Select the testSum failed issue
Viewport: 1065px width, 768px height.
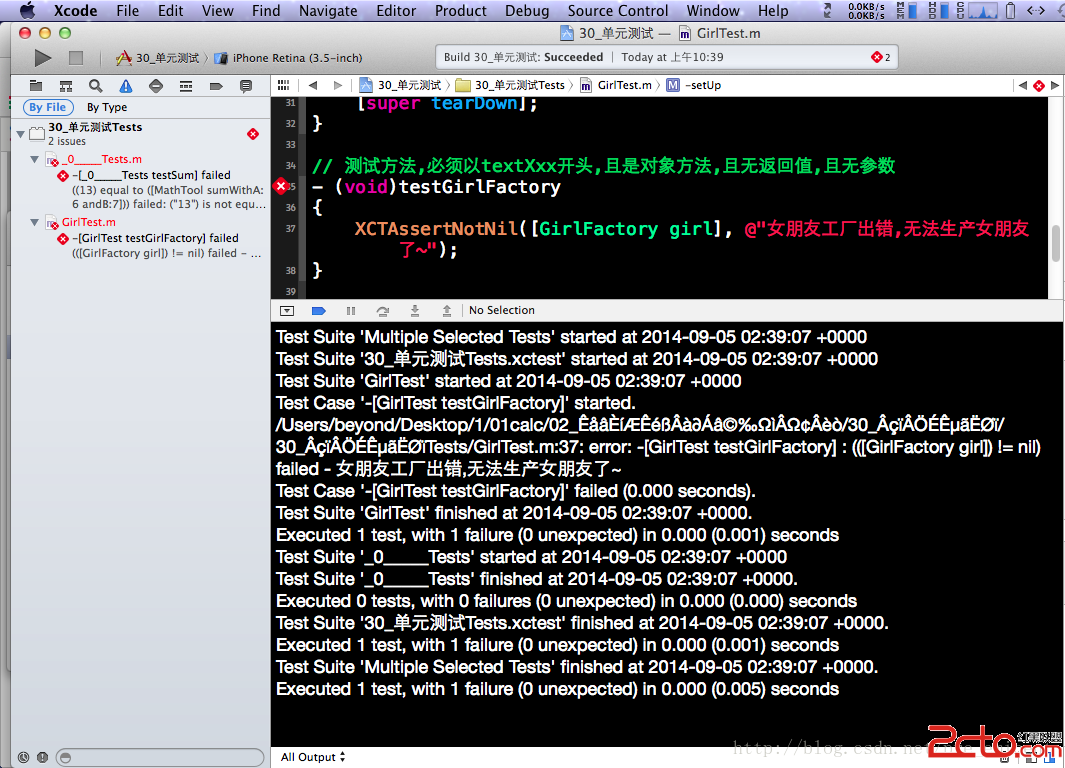[162, 189]
